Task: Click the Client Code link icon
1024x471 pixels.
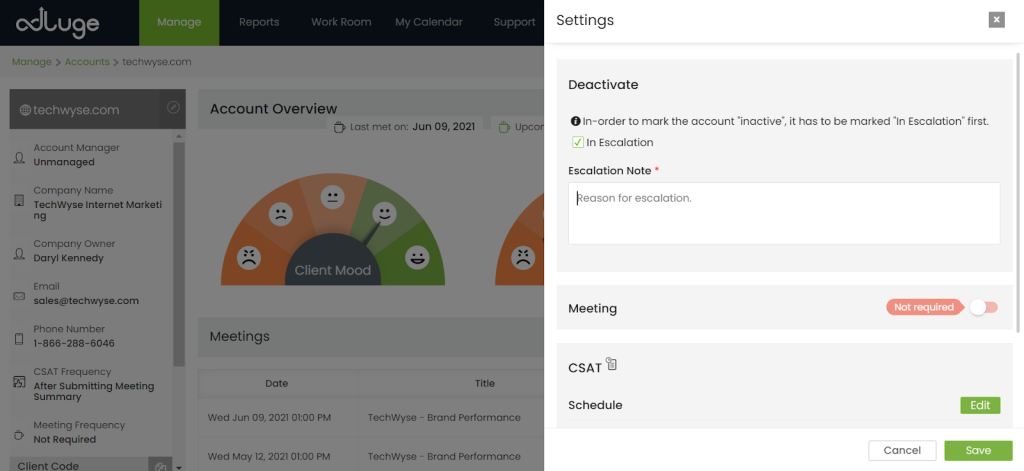Action: [159, 465]
